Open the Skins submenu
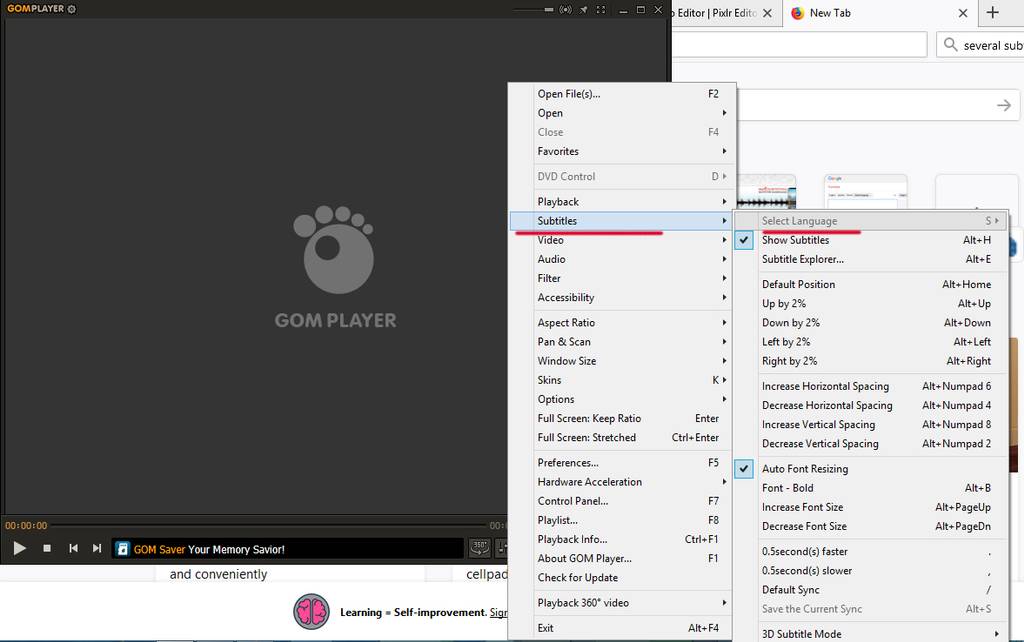This screenshot has height=642, width=1024. 622,379
